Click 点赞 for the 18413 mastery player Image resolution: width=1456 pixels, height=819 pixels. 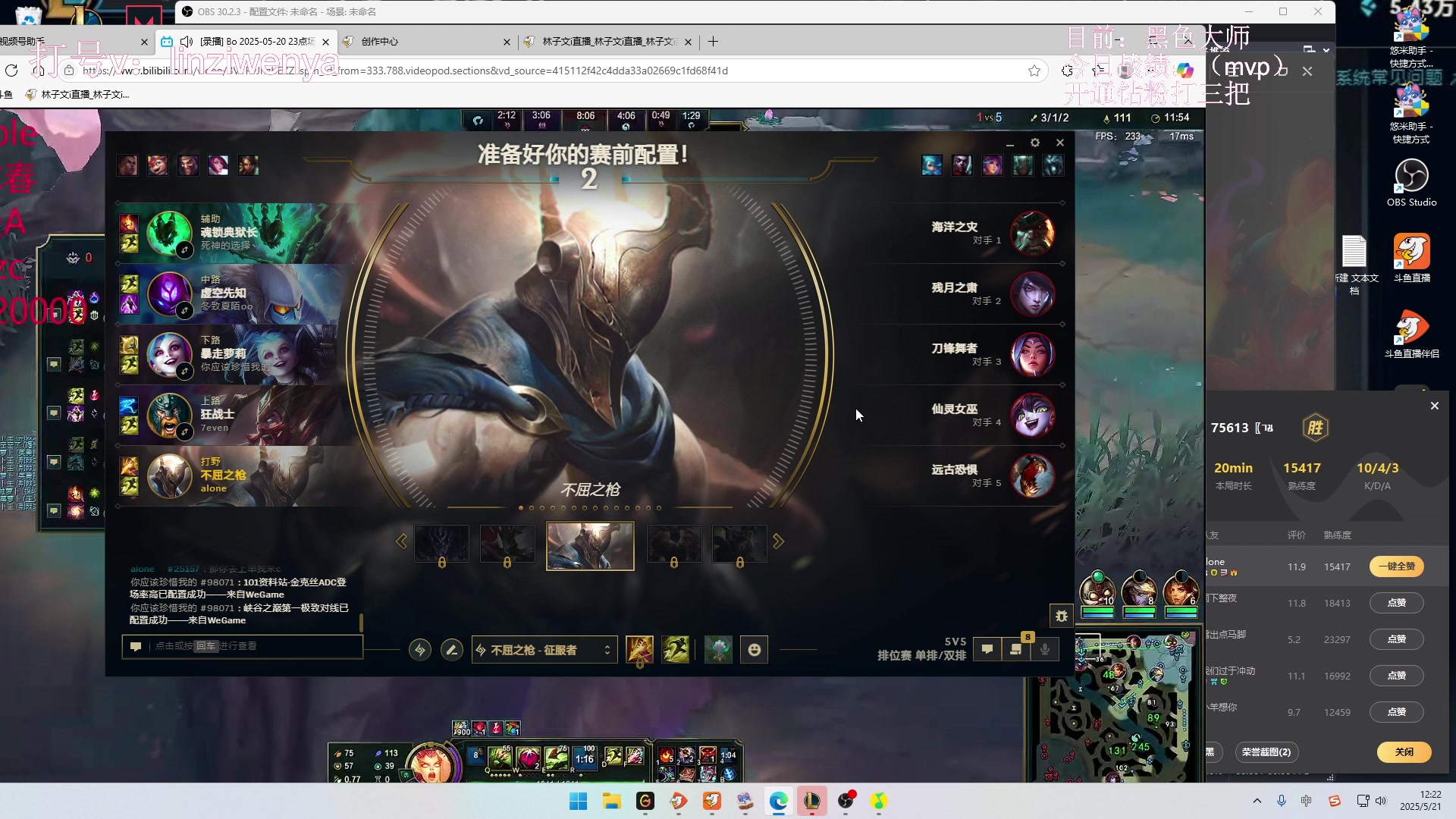click(x=1397, y=603)
